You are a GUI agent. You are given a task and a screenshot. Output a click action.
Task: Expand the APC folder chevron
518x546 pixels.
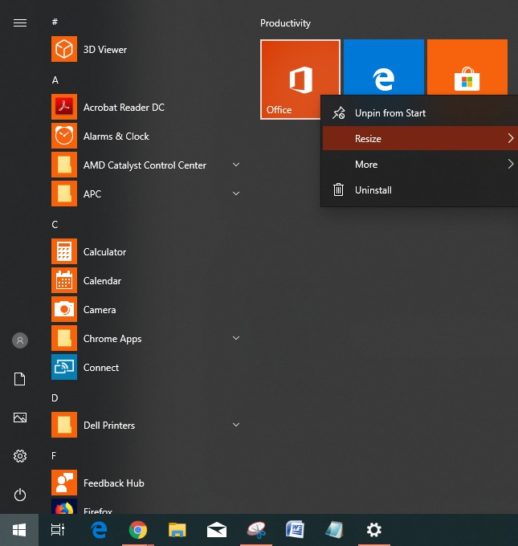point(236,194)
